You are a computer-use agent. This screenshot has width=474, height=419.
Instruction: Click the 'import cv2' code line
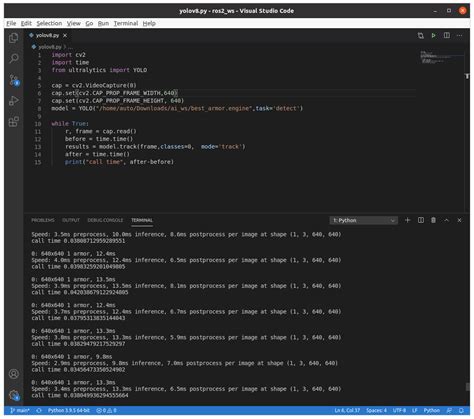(68, 55)
